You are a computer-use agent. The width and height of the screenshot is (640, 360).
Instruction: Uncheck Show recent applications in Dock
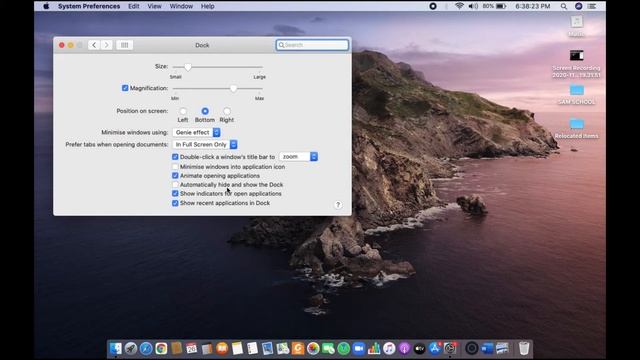click(175, 203)
